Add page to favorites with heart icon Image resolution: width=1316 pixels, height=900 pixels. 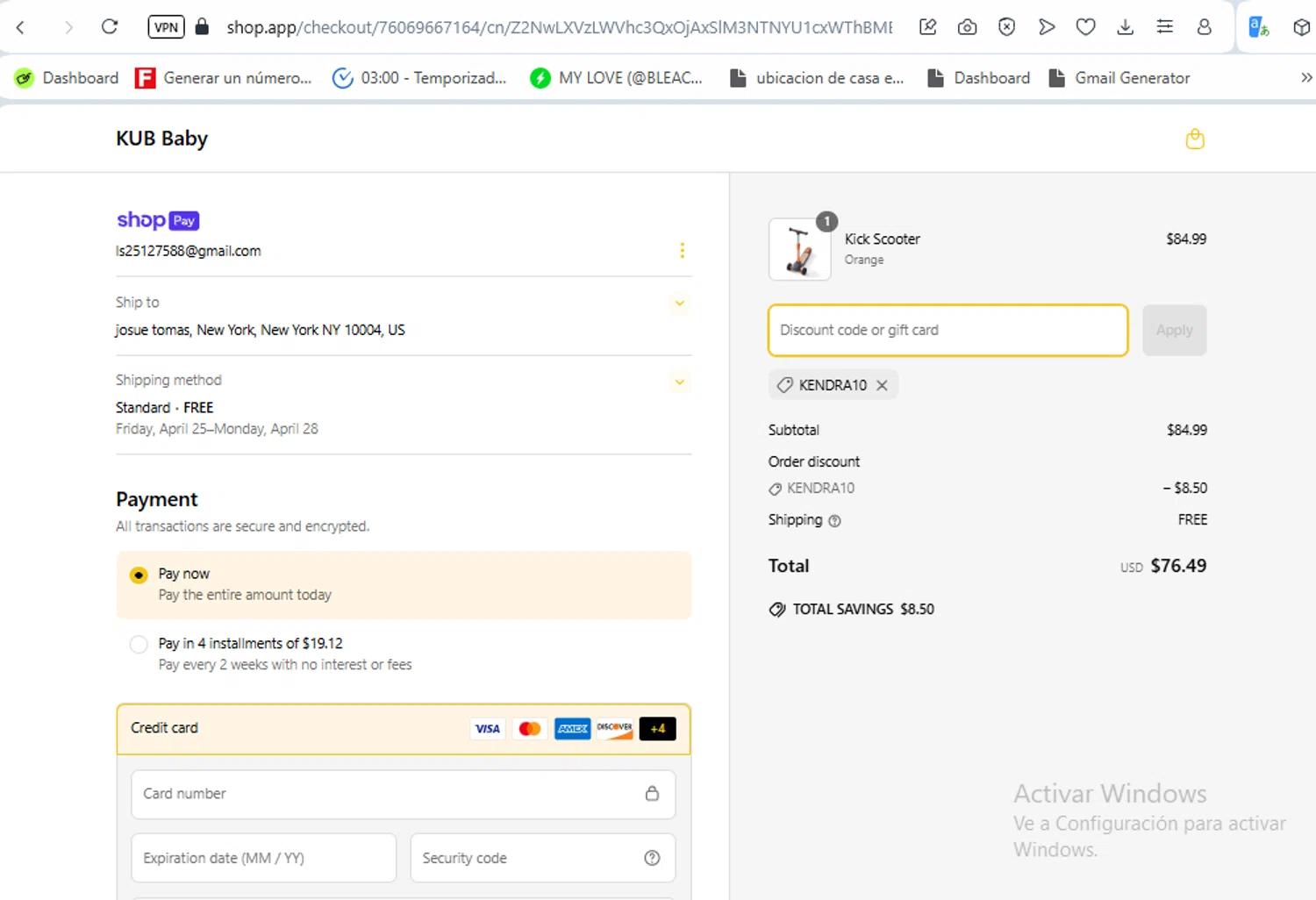coord(1085,27)
